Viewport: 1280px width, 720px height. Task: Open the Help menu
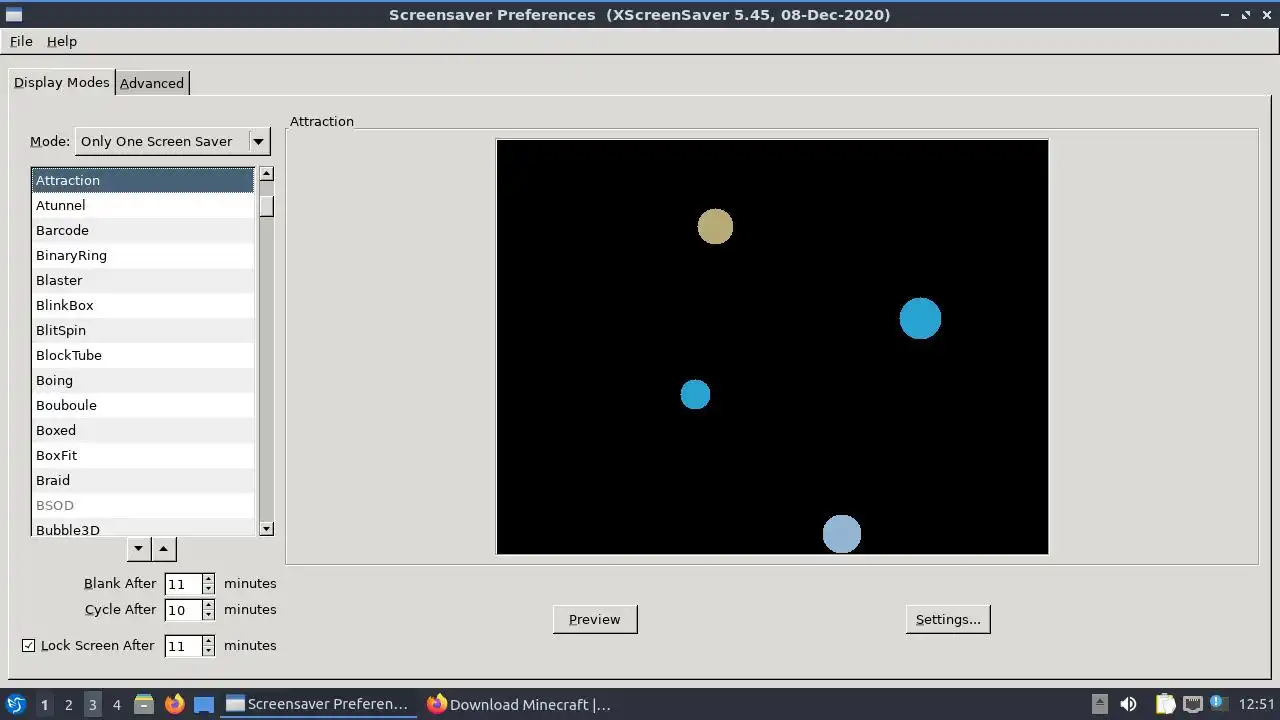pyautogui.click(x=62, y=41)
